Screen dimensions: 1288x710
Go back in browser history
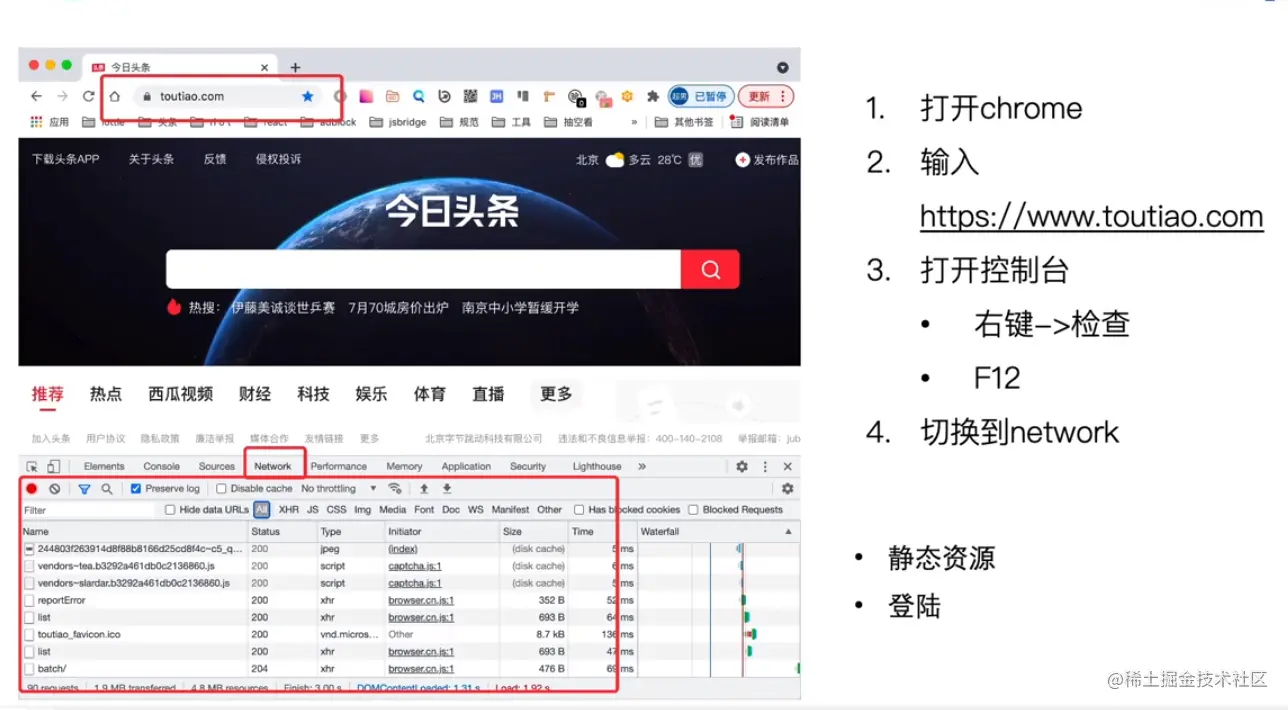[x=36, y=96]
